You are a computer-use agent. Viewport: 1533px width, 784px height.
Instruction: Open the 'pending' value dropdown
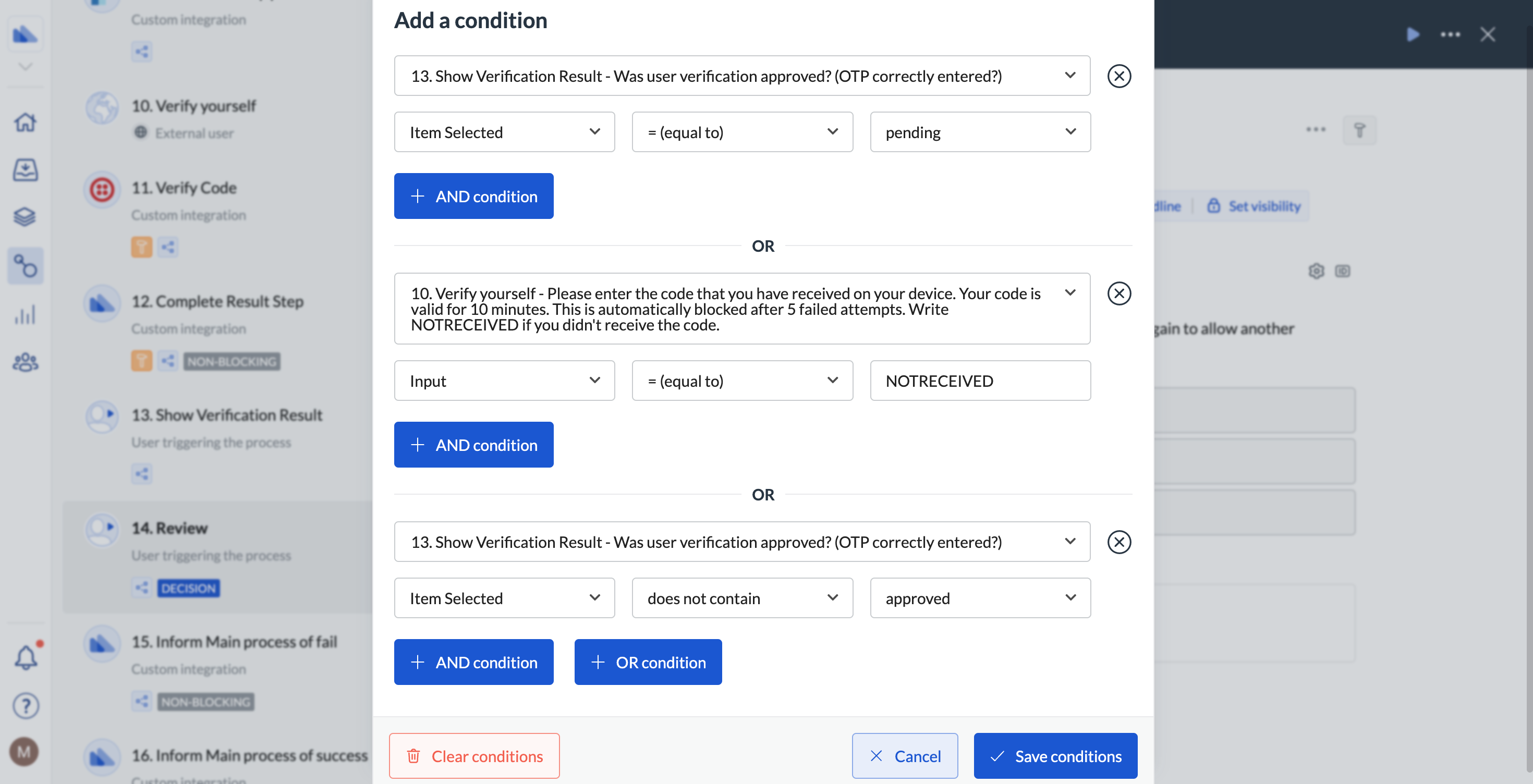click(980, 132)
